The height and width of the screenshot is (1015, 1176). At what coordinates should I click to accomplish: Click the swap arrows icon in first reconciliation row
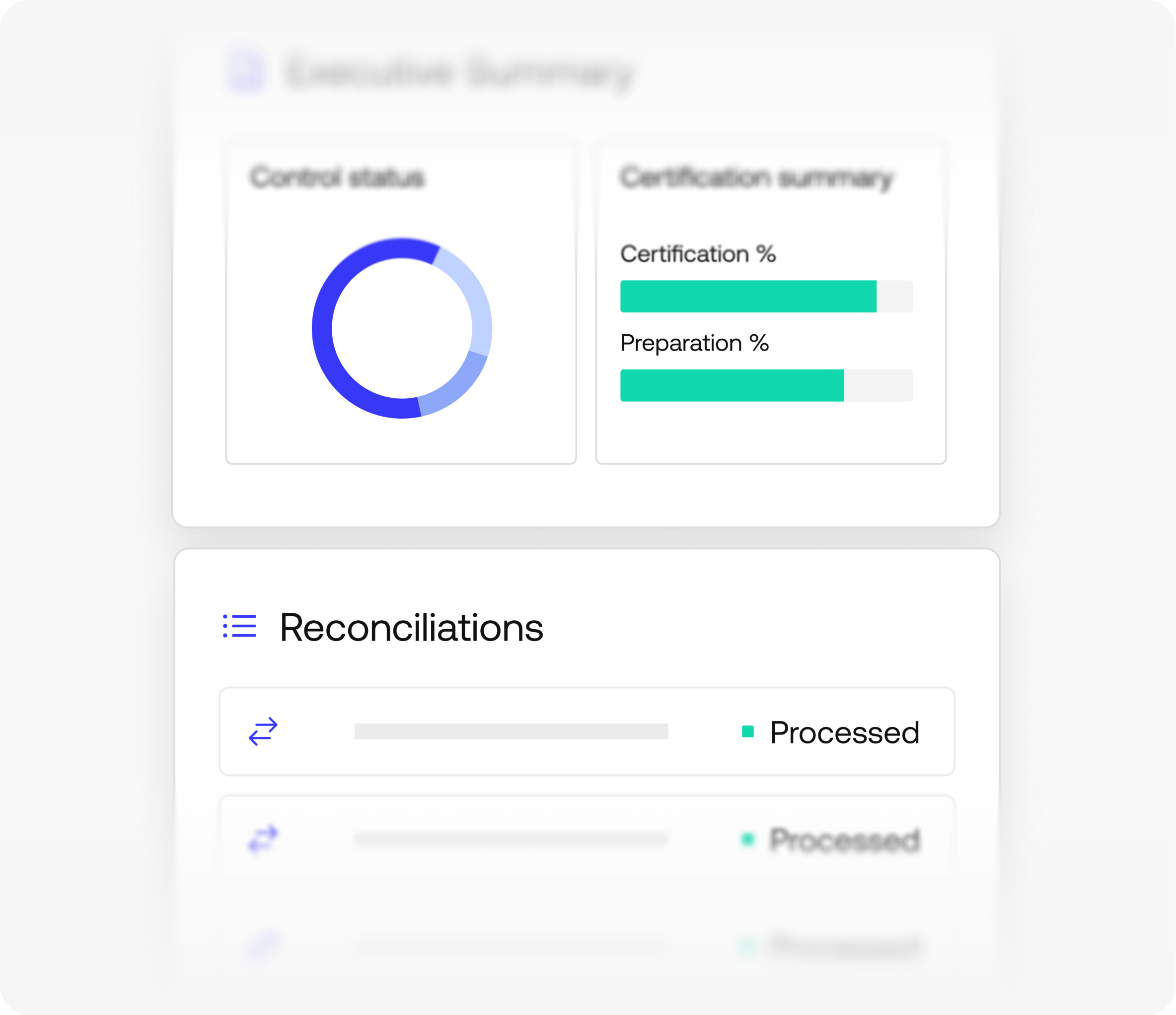point(263,731)
